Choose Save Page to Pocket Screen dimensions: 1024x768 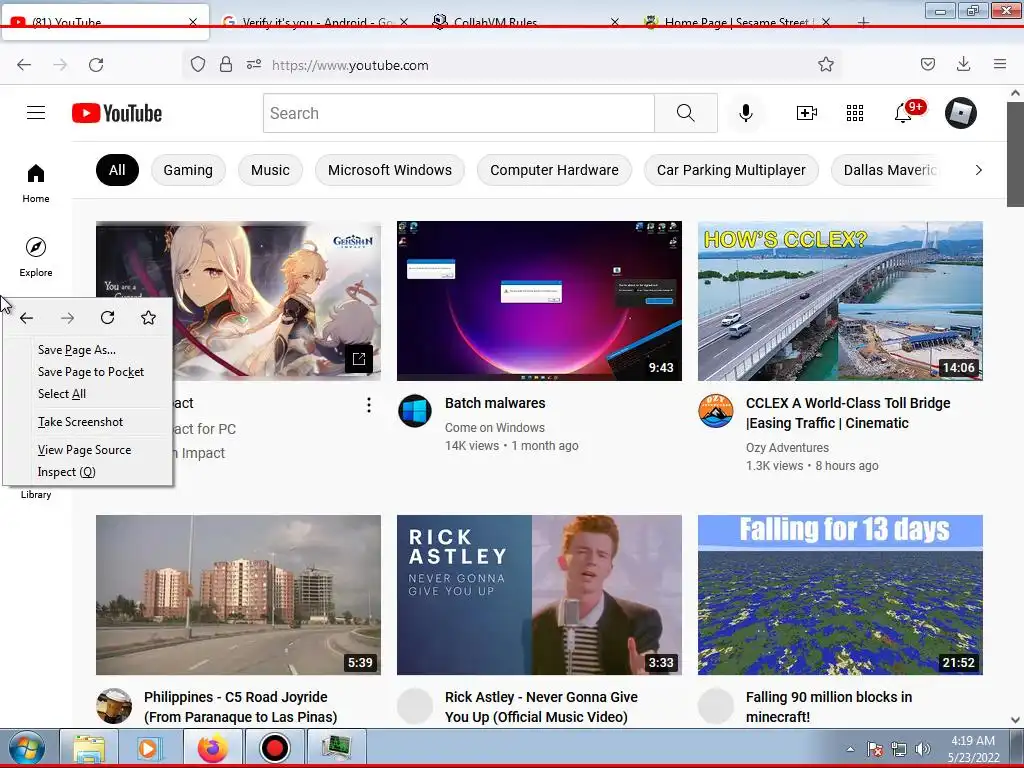click(x=91, y=372)
